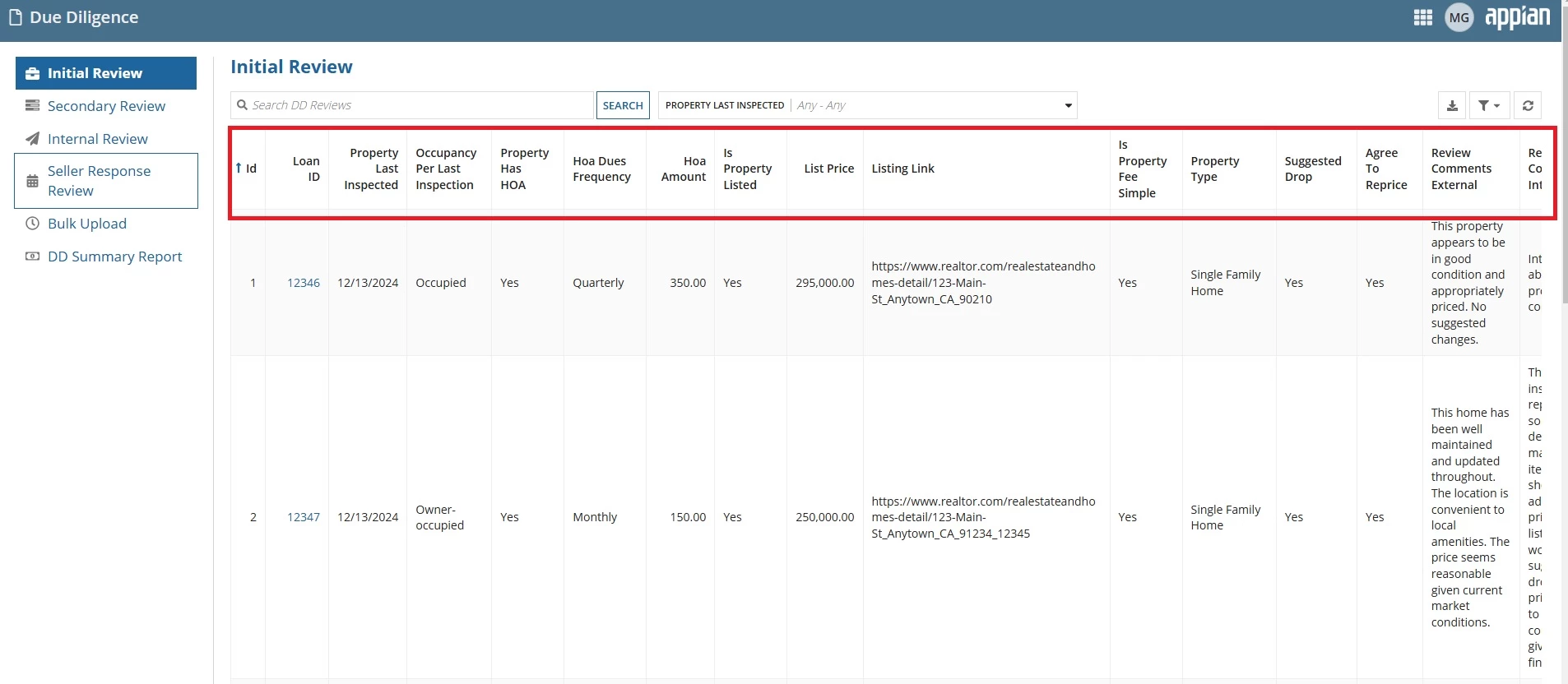Click the SEARCH button
The width and height of the screenshot is (1568, 684).
tap(623, 105)
